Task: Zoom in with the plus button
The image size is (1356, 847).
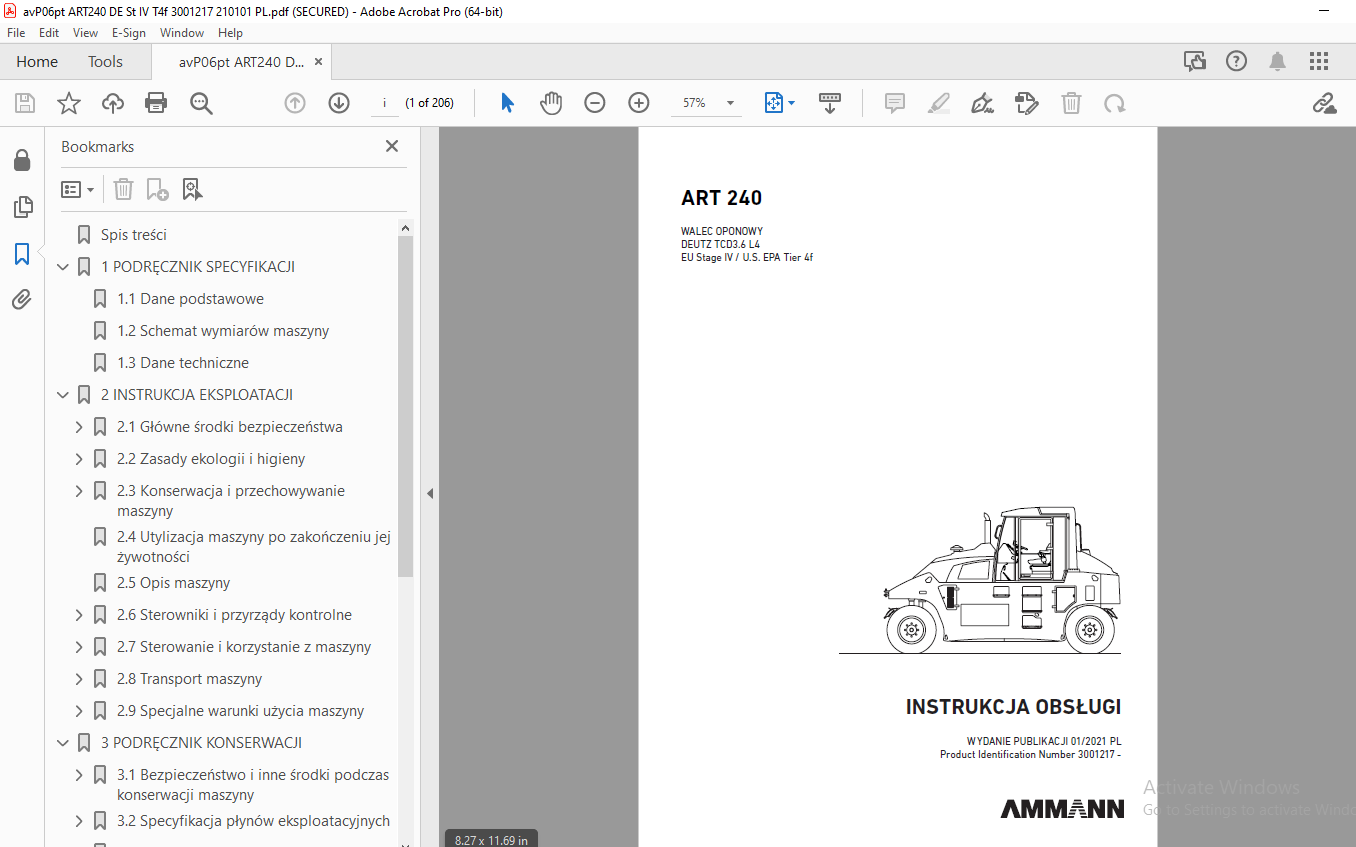Action: click(x=639, y=103)
